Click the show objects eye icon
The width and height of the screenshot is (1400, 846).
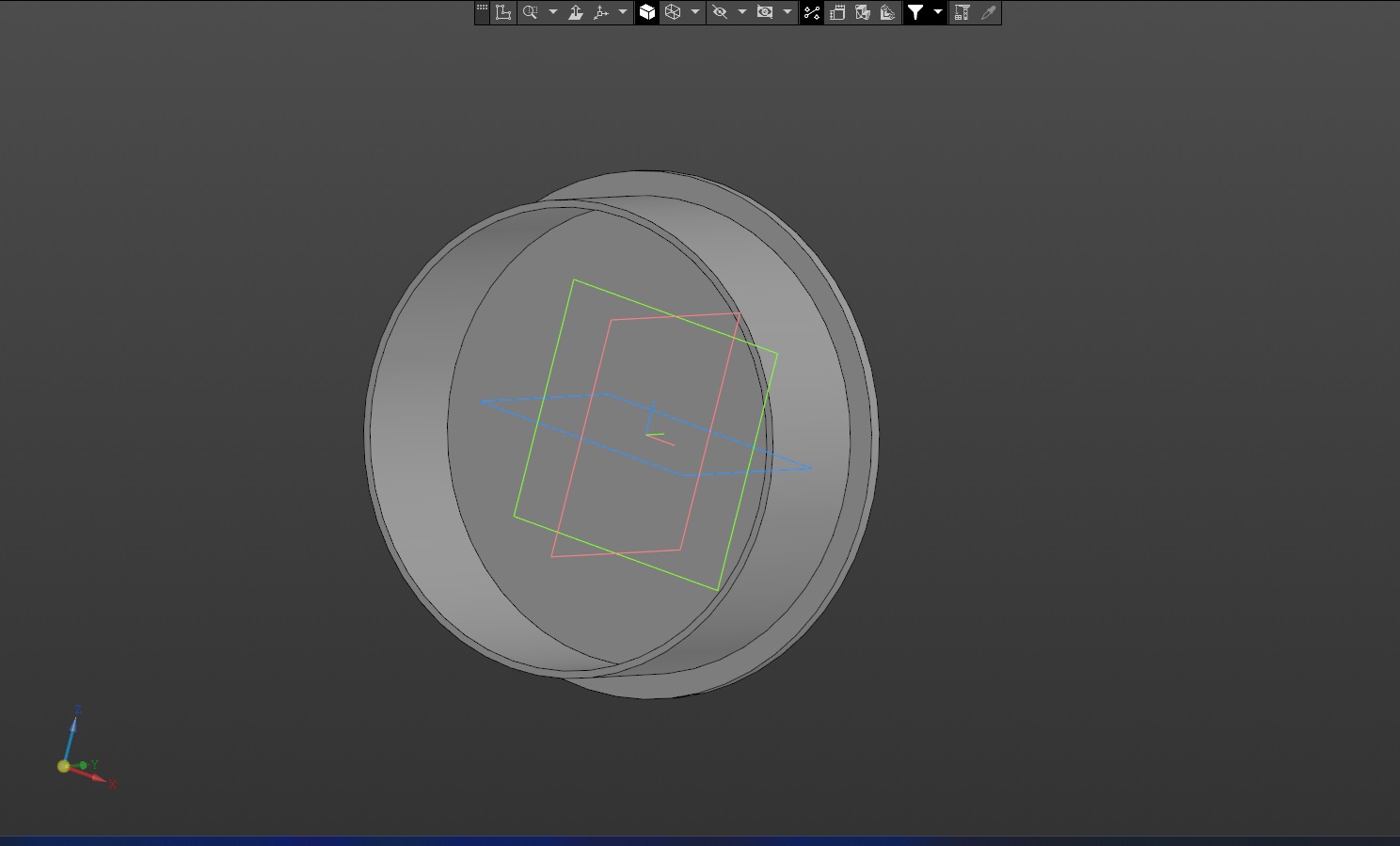click(765, 12)
